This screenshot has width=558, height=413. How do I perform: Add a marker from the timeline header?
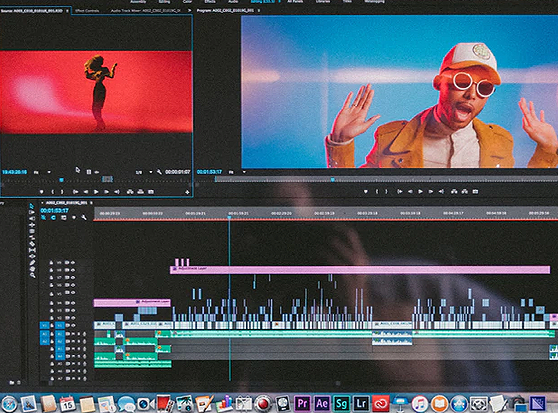click(x=74, y=217)
